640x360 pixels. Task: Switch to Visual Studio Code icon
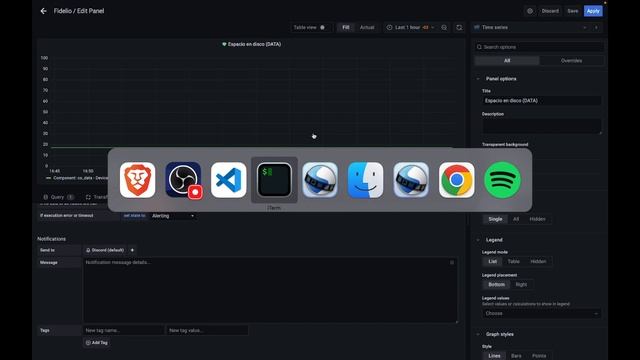(229, 180)
